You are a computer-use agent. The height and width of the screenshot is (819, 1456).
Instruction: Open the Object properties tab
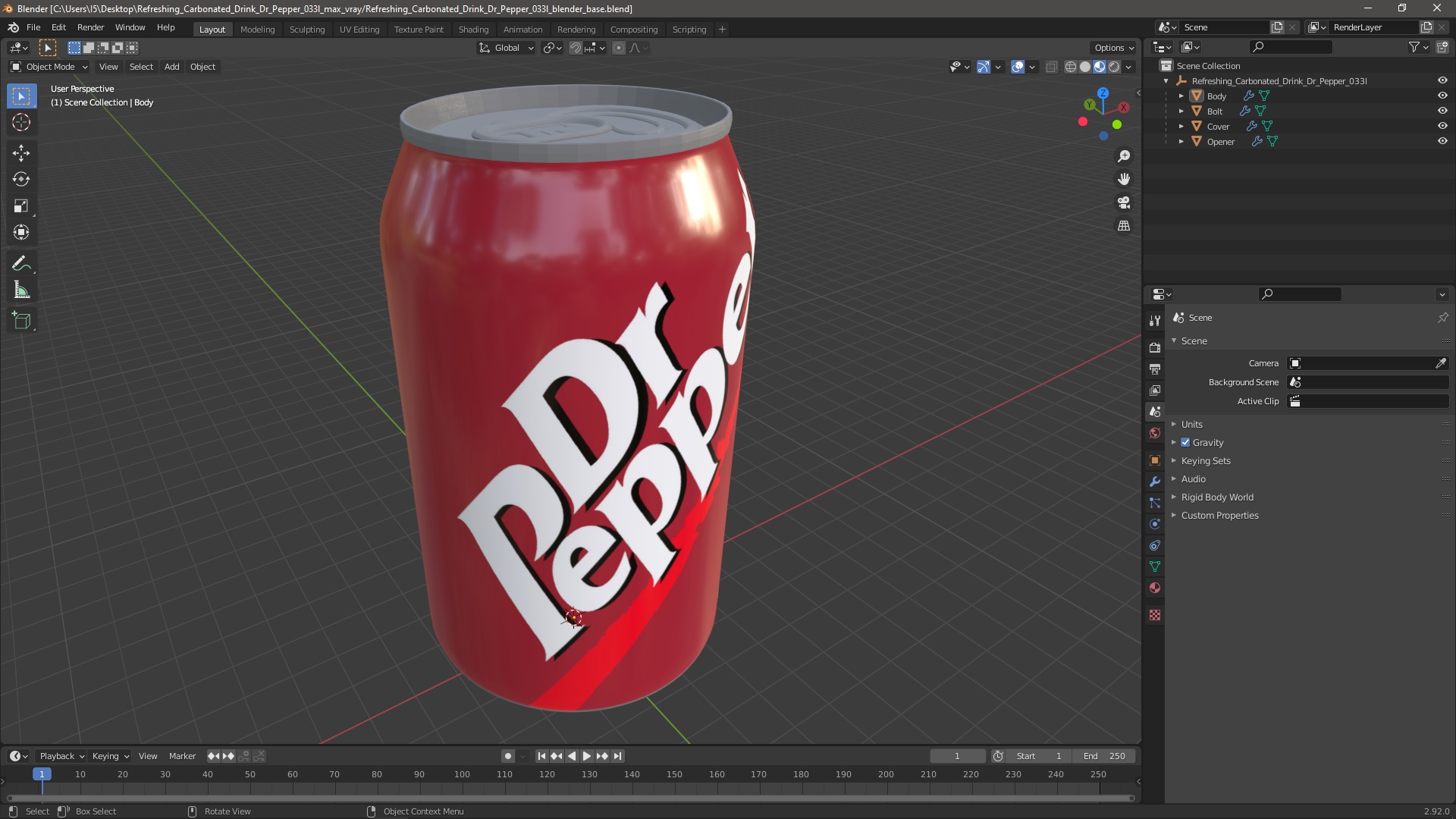(x=1155, y=460)
